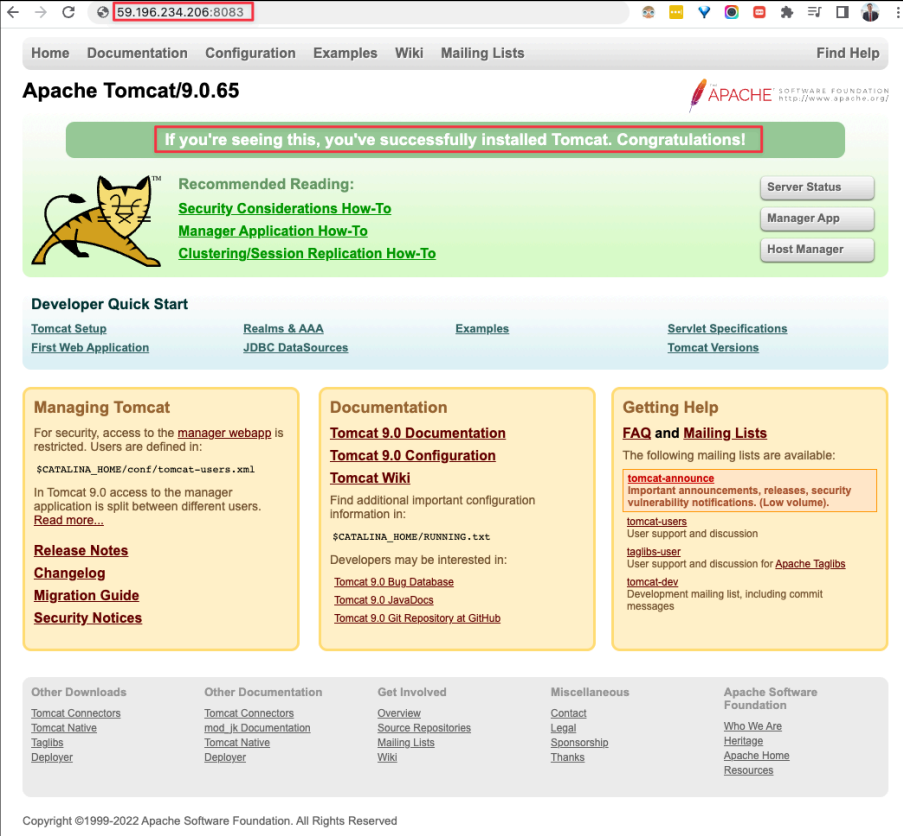Click the blue Y-shaped extension icon

click(704, 12)
